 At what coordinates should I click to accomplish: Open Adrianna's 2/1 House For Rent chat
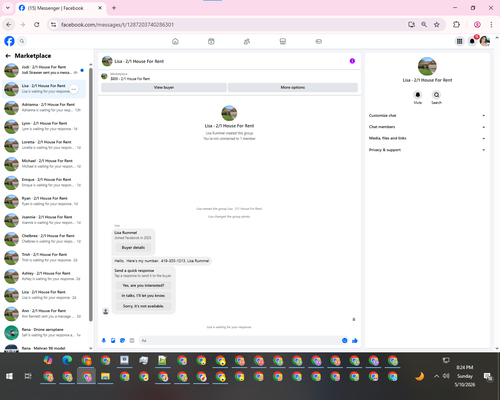(x=44, y=108)
